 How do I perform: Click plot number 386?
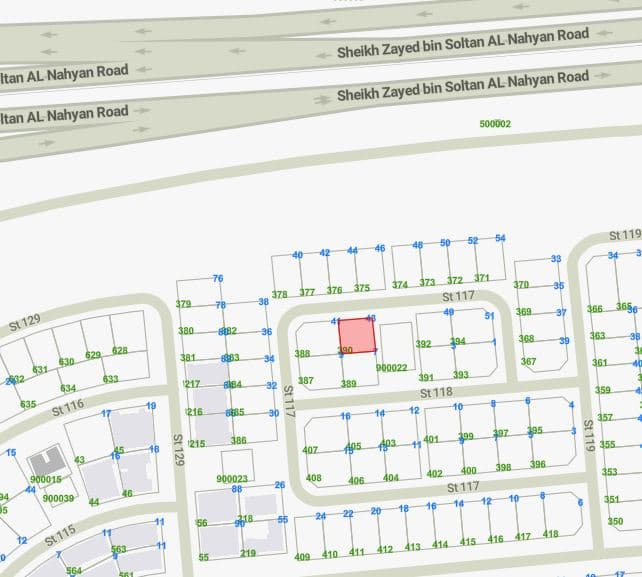(238, 440)
